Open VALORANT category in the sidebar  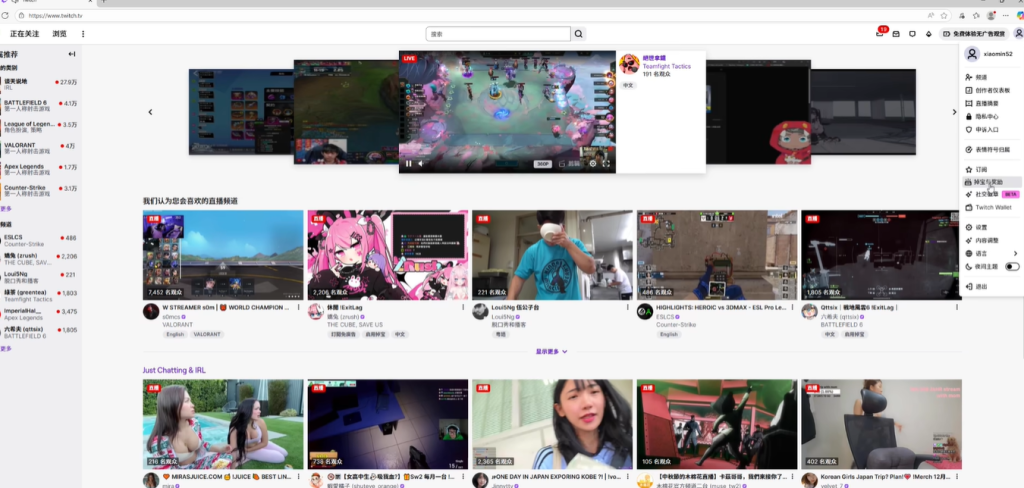click(21, 145)
